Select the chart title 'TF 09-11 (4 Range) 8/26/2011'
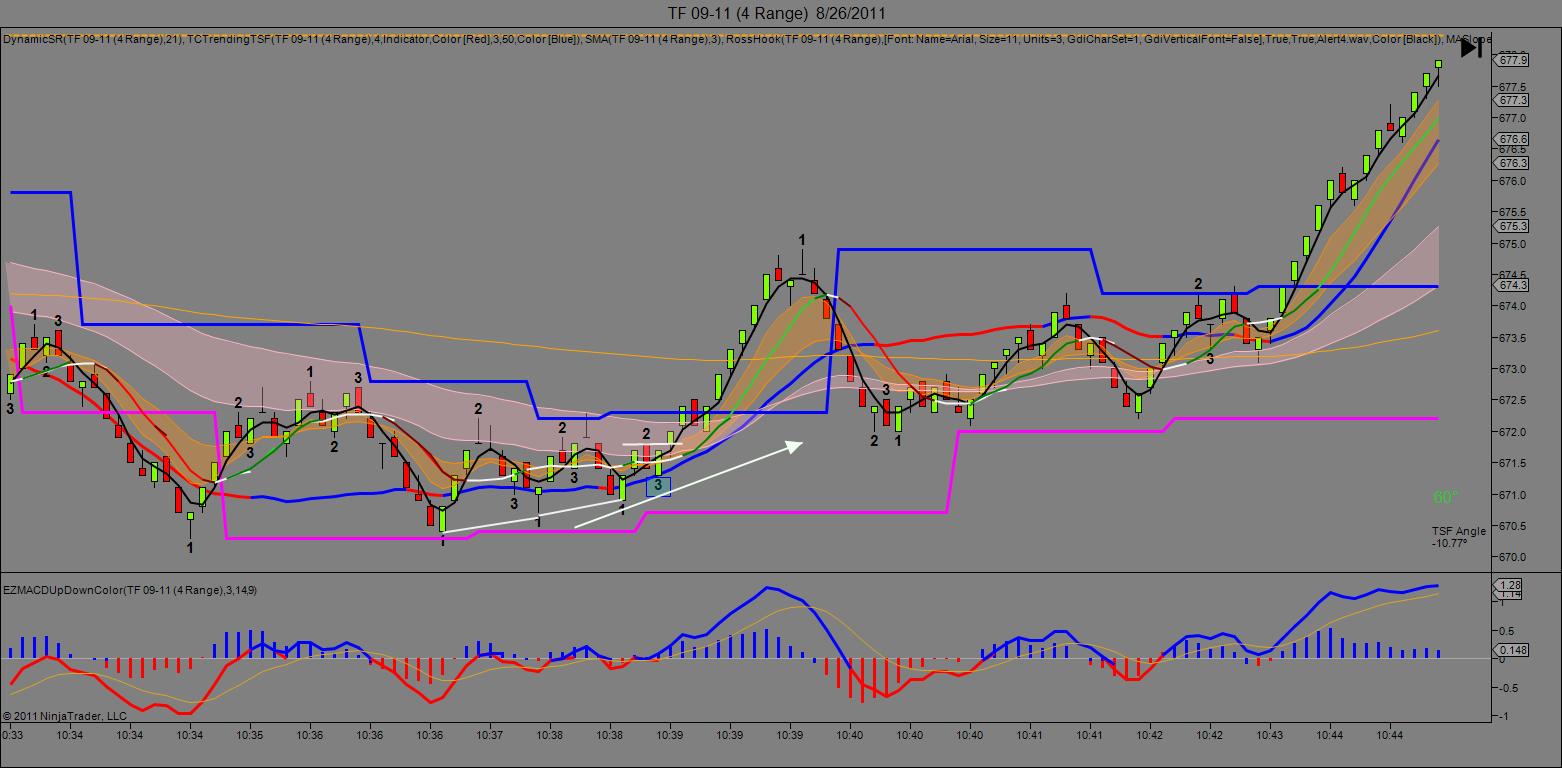 (775, 13)
